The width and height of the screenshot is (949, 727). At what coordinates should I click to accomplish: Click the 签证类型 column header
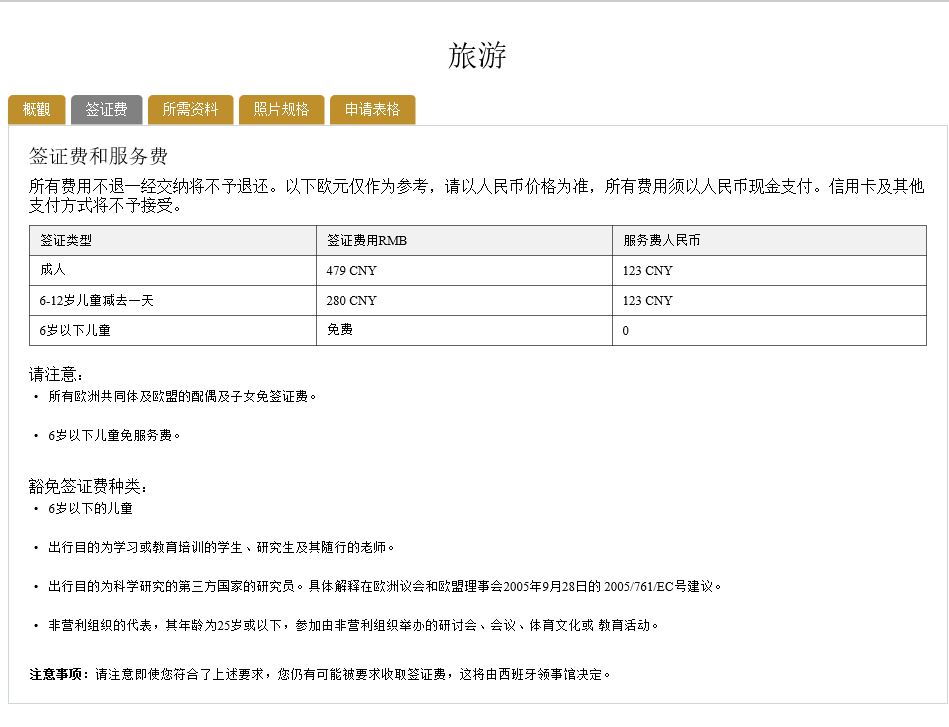coord(66,241)
